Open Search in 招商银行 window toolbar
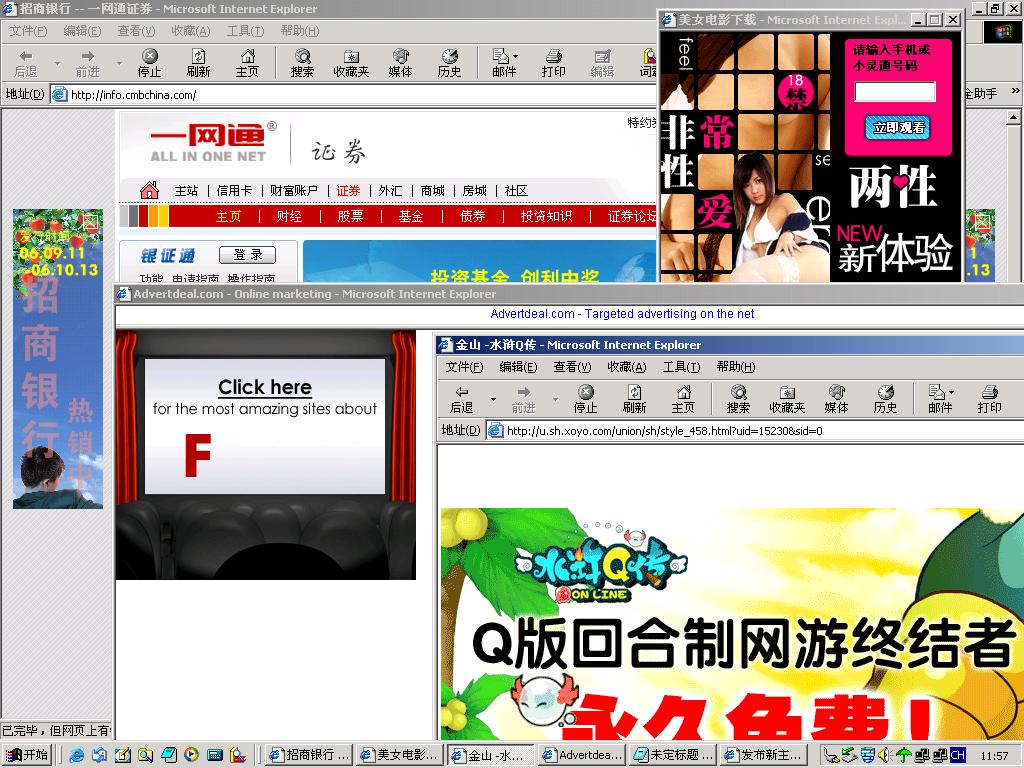 [302, 63]
